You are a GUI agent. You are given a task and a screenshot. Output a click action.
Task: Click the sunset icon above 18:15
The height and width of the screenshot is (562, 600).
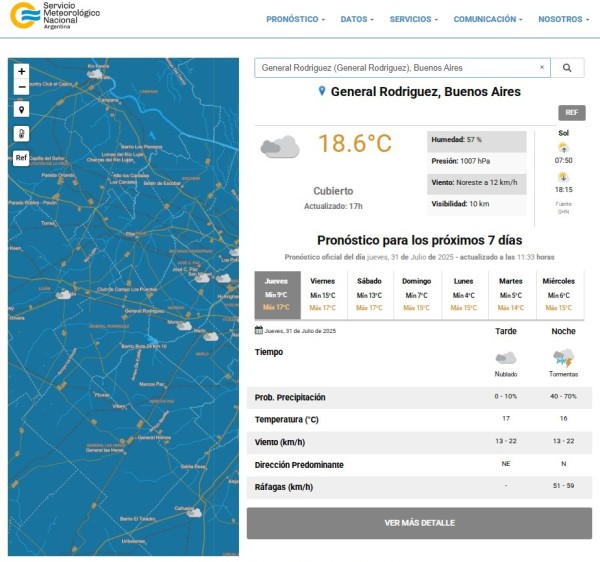pyautogui.click(x=563, y=177)
